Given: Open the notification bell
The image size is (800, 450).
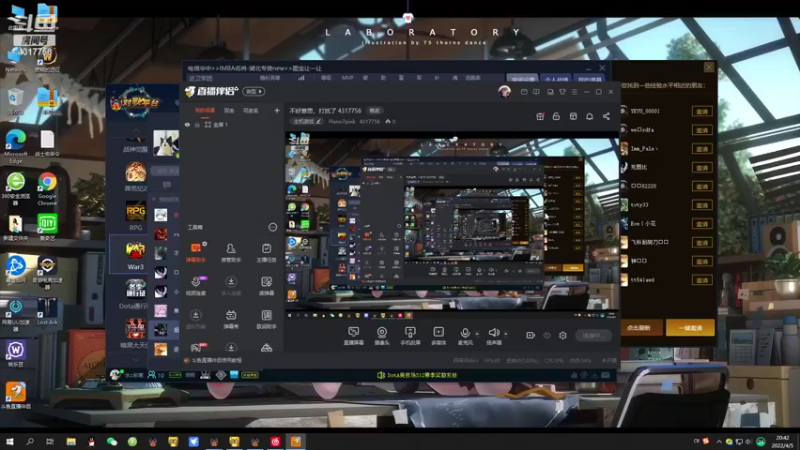Looking at the screenshot, I should 589,116.
